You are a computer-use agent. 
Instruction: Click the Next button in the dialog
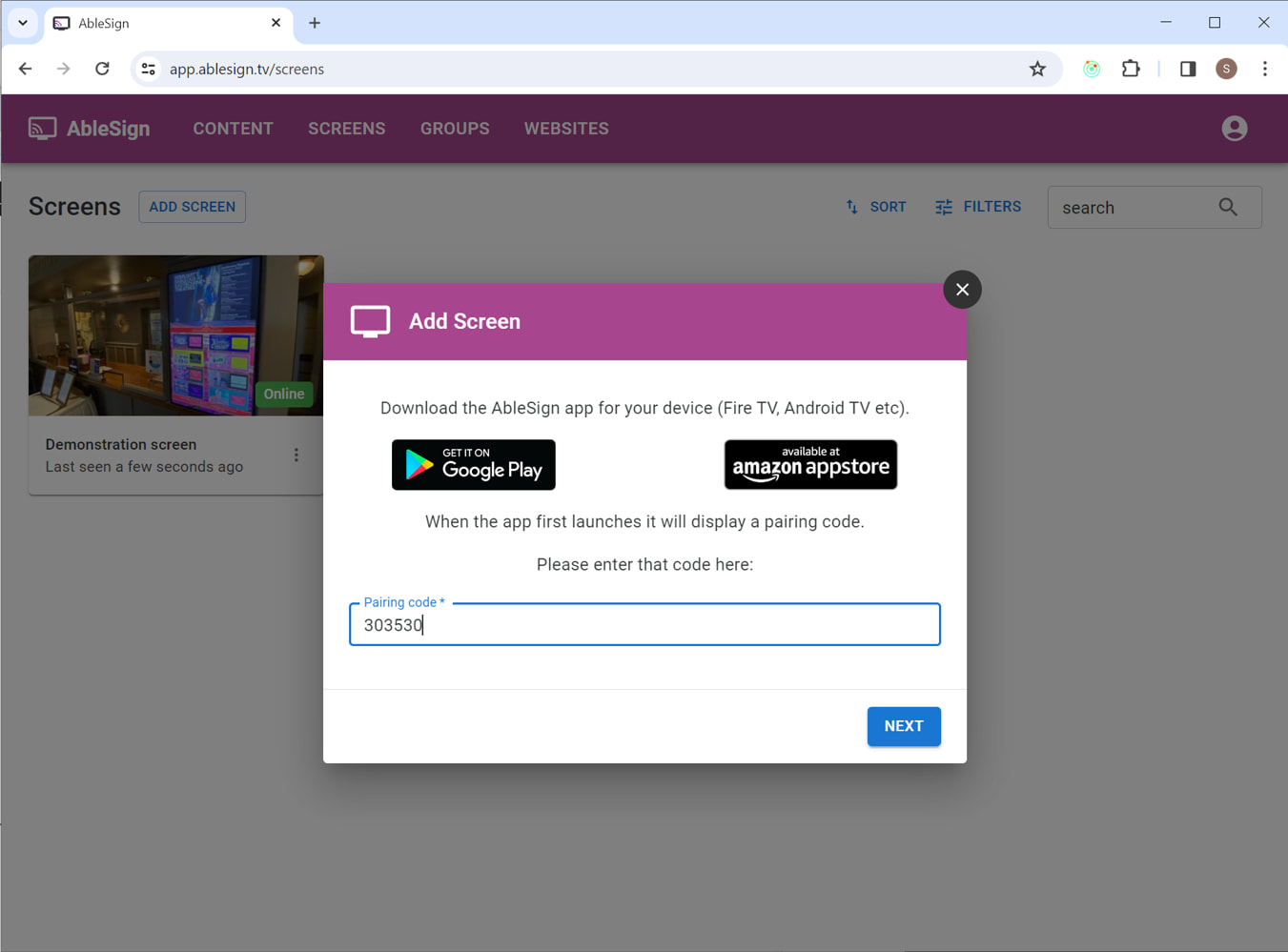[x=903, y=726]
